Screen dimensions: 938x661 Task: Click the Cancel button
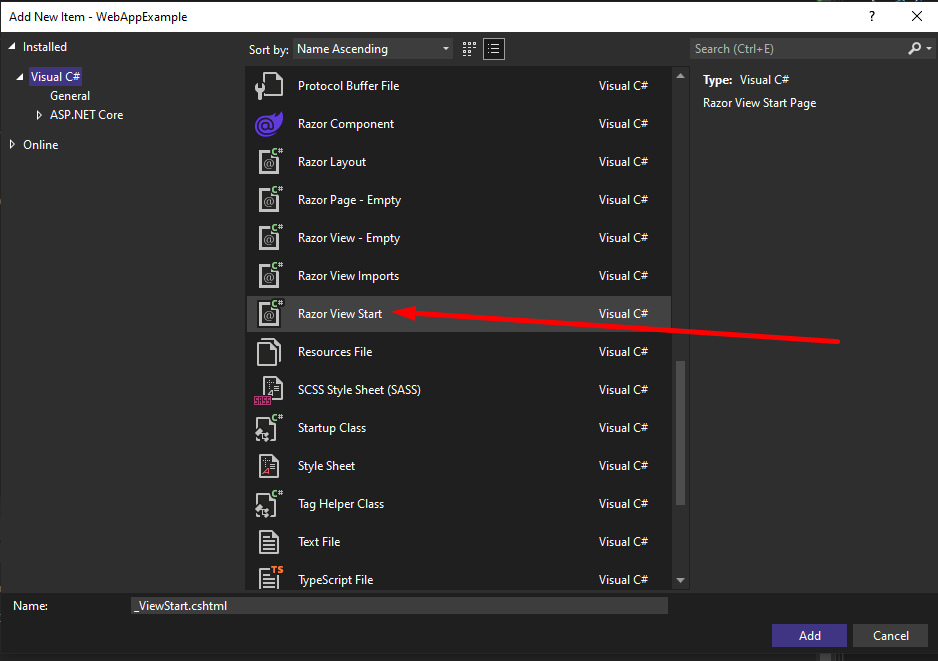coord(890,635)
